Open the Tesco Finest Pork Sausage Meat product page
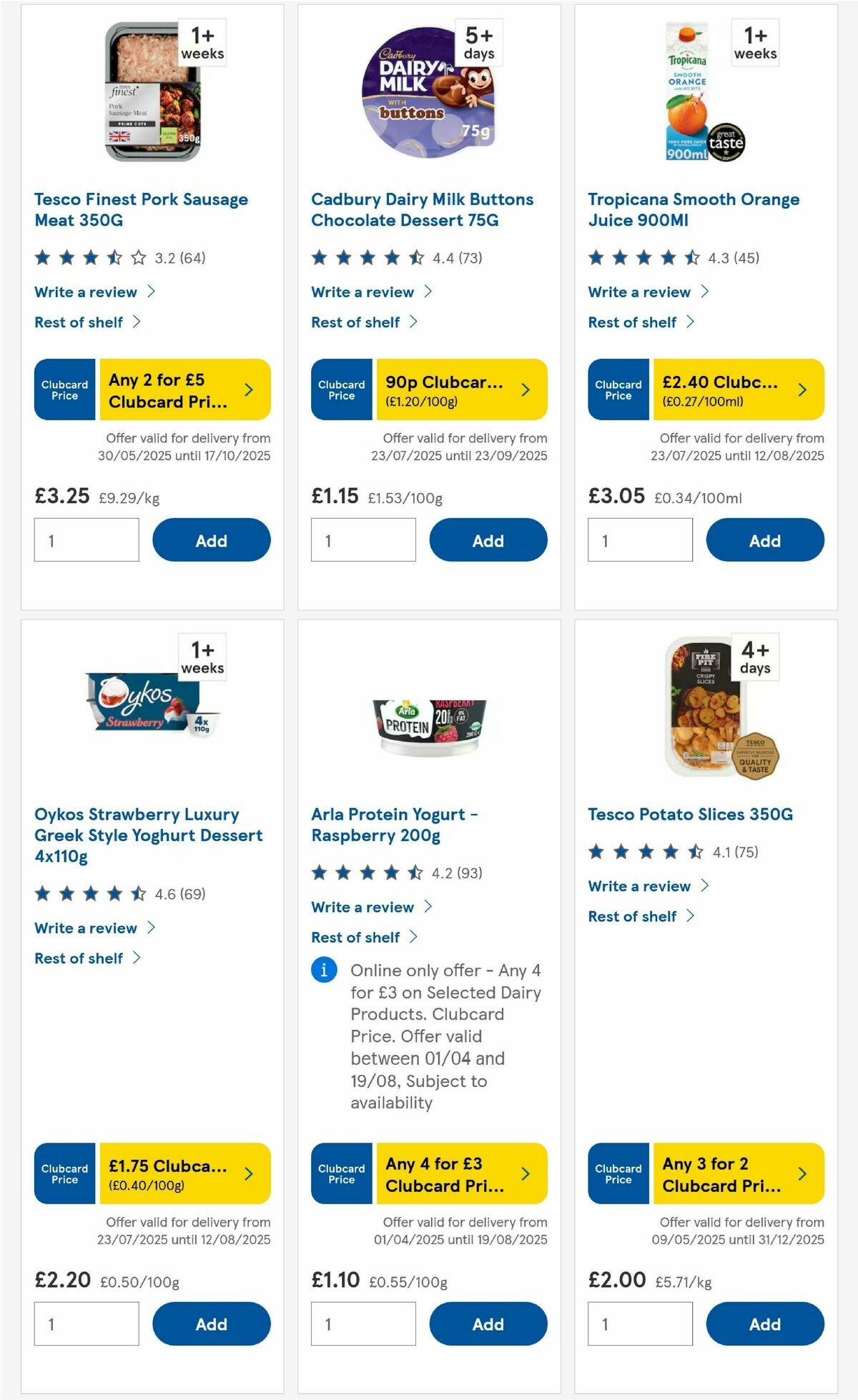Screen dimensions: 858x1400 coord(141,209)
